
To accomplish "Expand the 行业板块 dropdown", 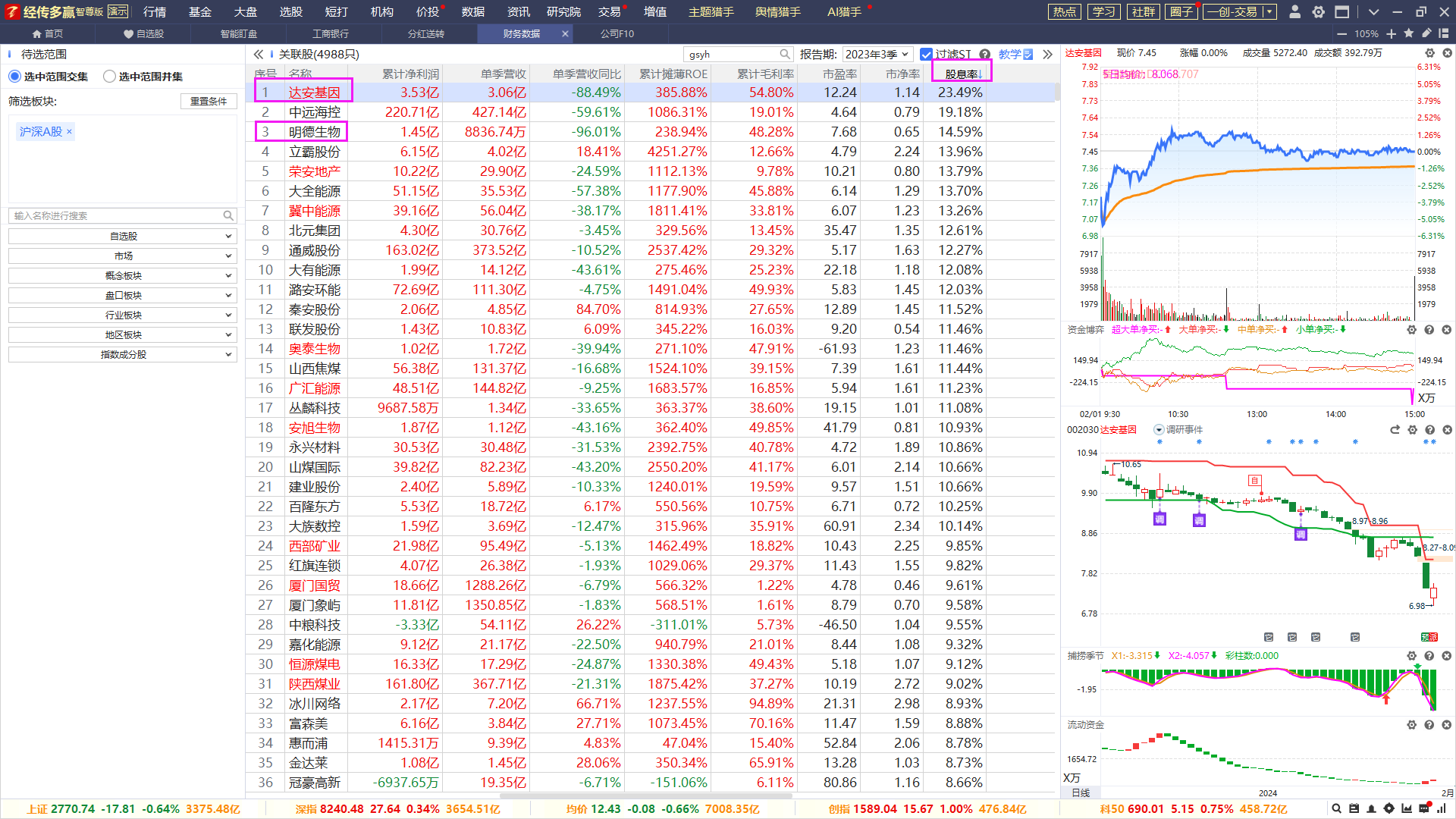I will click(x=123, y=315).
